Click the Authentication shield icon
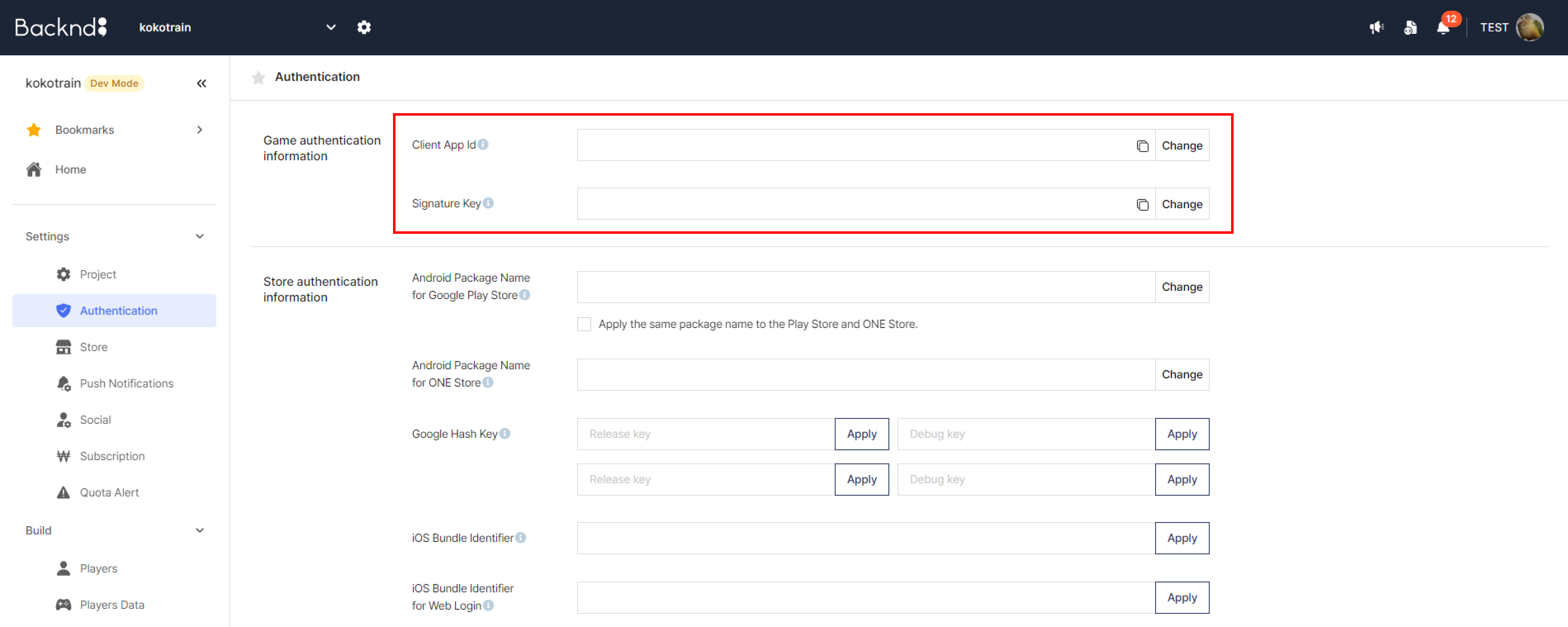Viewport: 1568px width, 627px height. pyautogui.click(x=63, y=310)
